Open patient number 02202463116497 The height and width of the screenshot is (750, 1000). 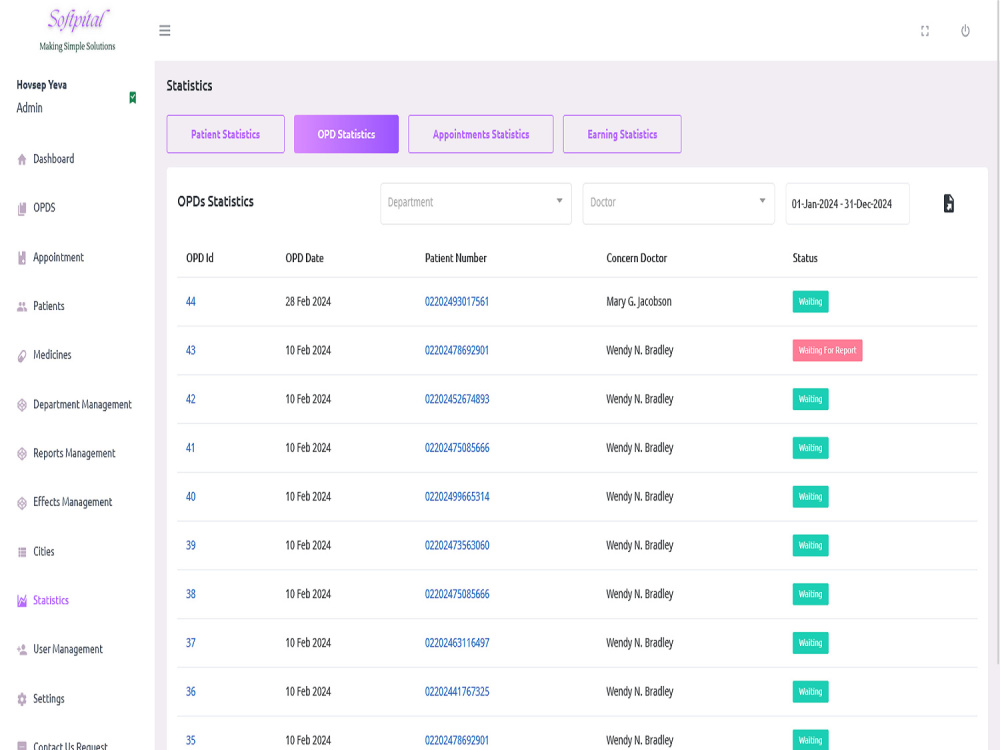(457, 643)
